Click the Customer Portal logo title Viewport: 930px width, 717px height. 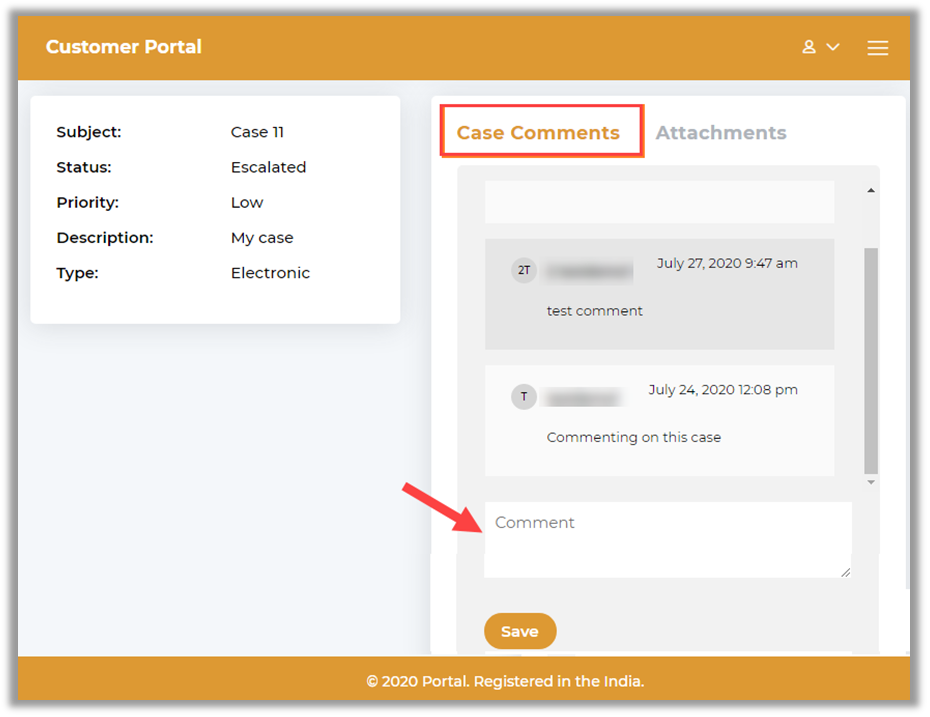[x=123, y=47]
